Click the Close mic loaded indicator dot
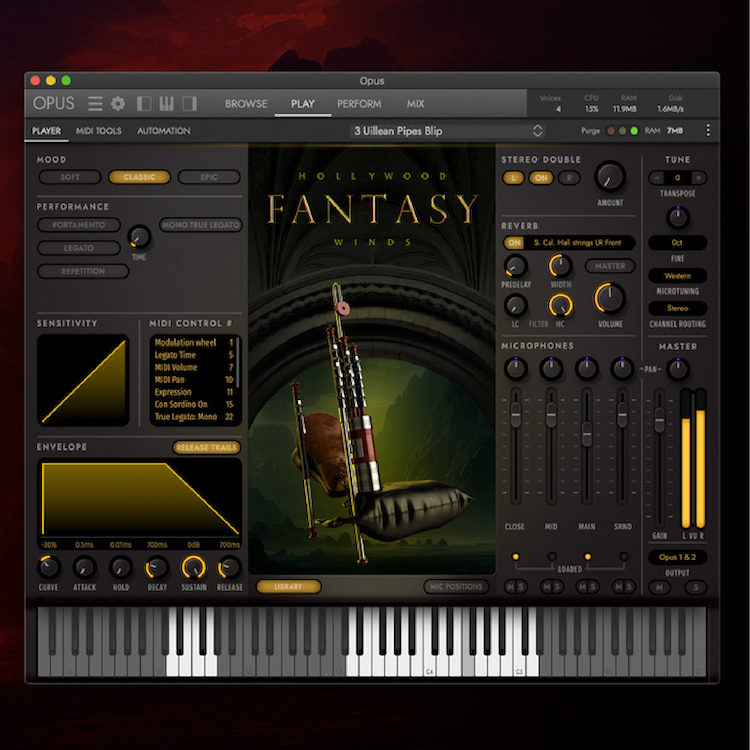 tap(516, 556)
